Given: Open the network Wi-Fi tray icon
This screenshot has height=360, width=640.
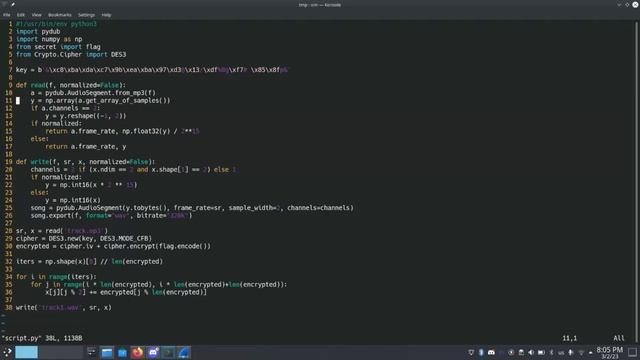Looking at the screenshot, I should click(x=581, y=352).
